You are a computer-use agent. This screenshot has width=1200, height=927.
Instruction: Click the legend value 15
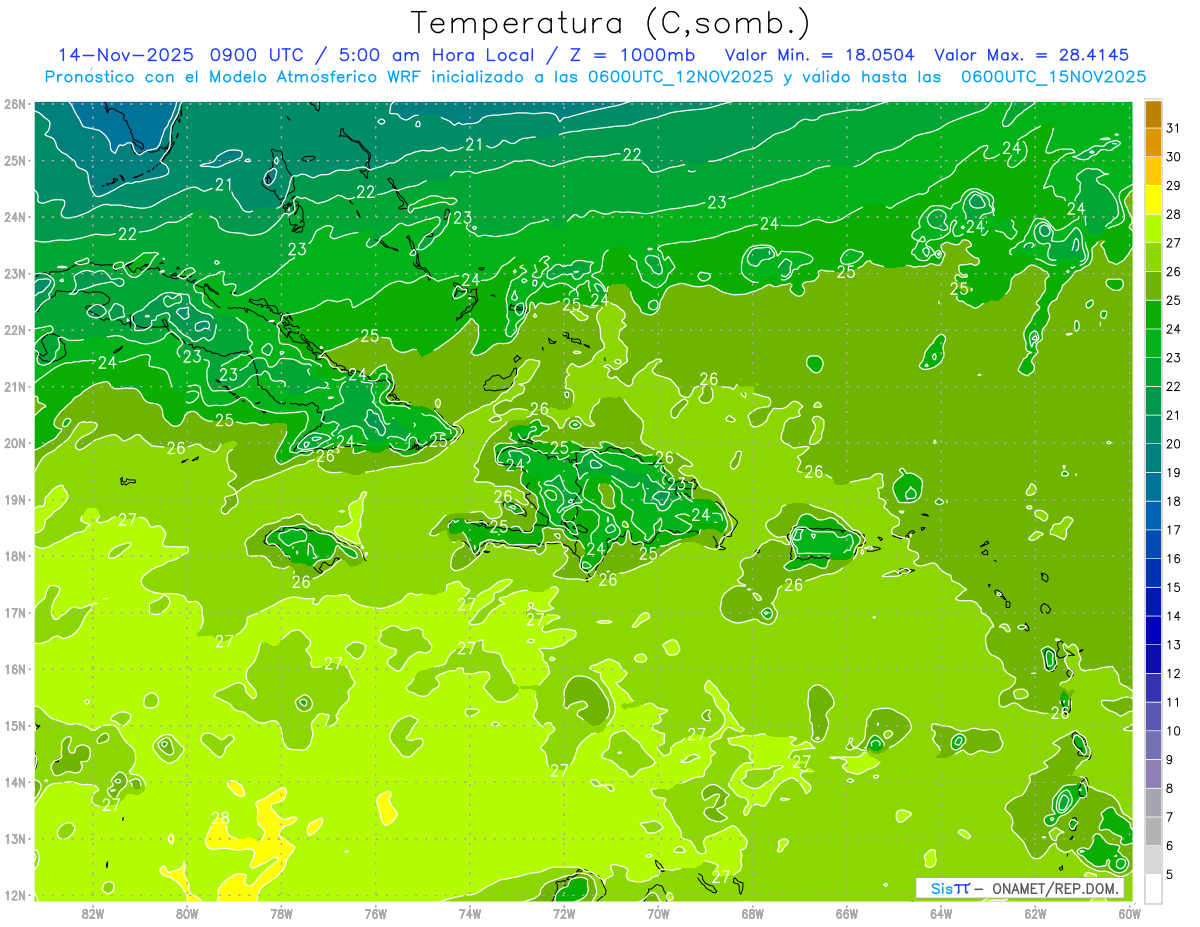tap(1173, 588)
